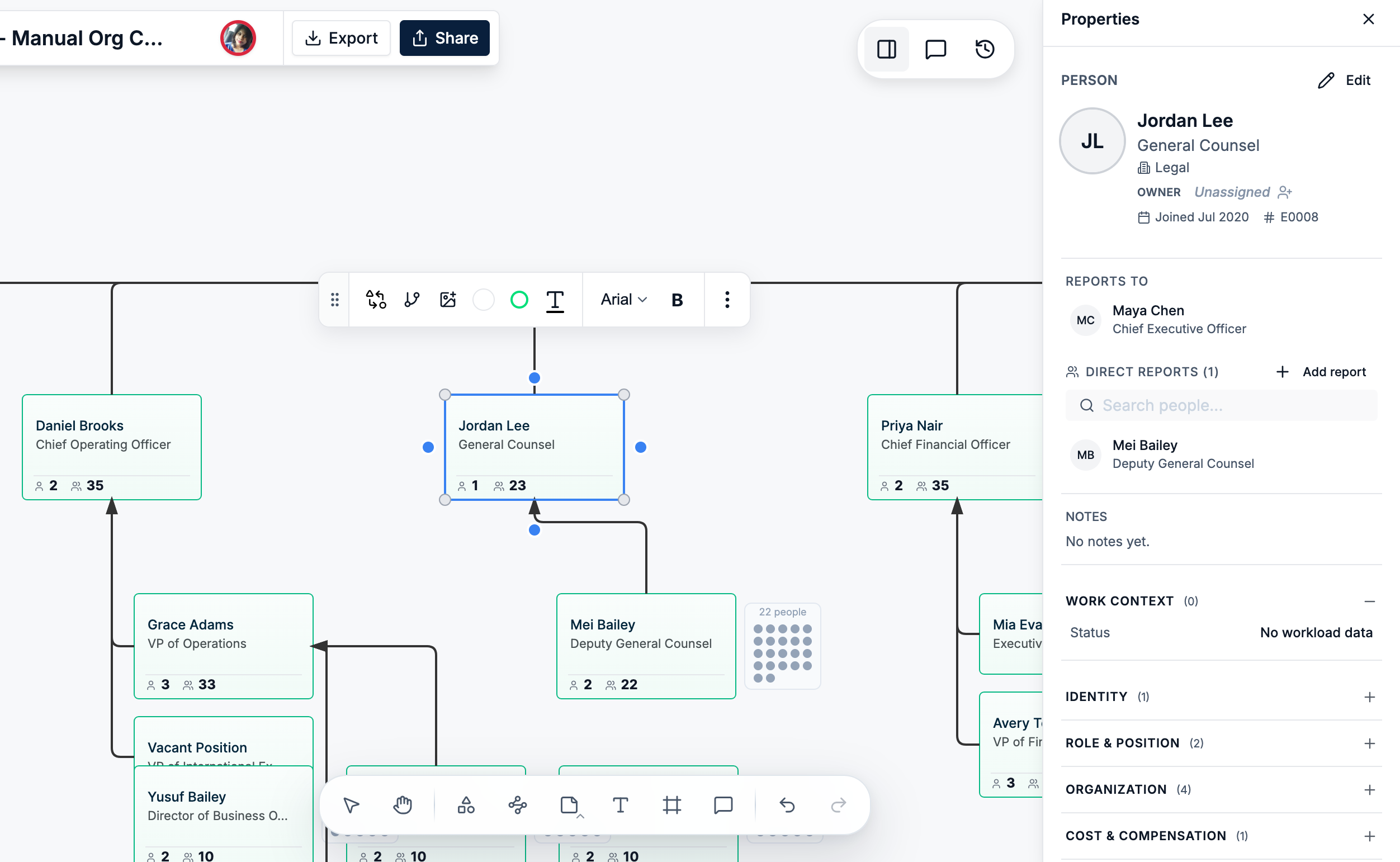Toggle bold formatting
This screenshot has width=1400, height=862.
pyautogui.click(x=677, y=299)
